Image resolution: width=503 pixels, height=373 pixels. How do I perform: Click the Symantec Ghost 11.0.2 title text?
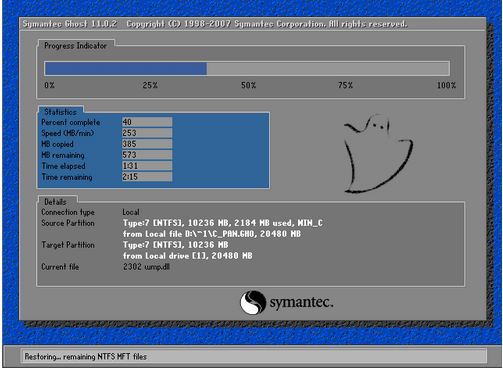pyautogui.click(x=70, y=24)
